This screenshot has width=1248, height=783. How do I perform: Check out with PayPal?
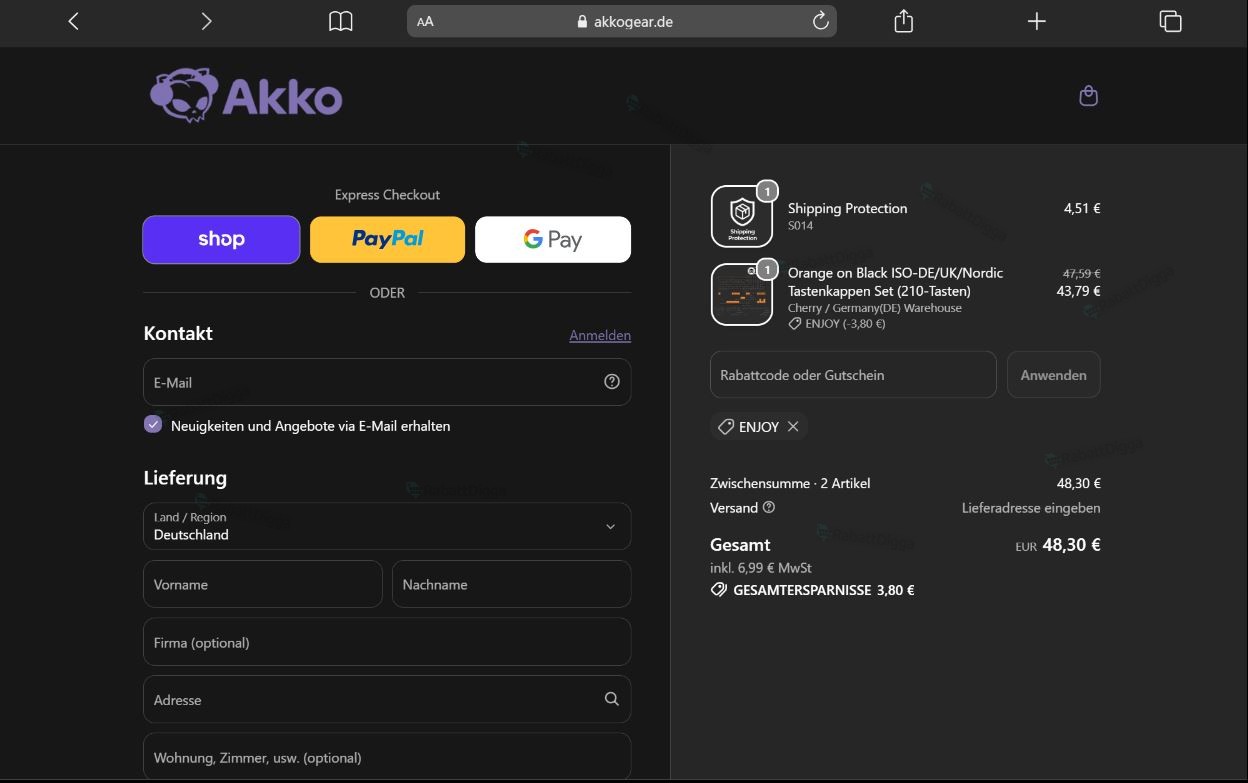tap(387, 240)
